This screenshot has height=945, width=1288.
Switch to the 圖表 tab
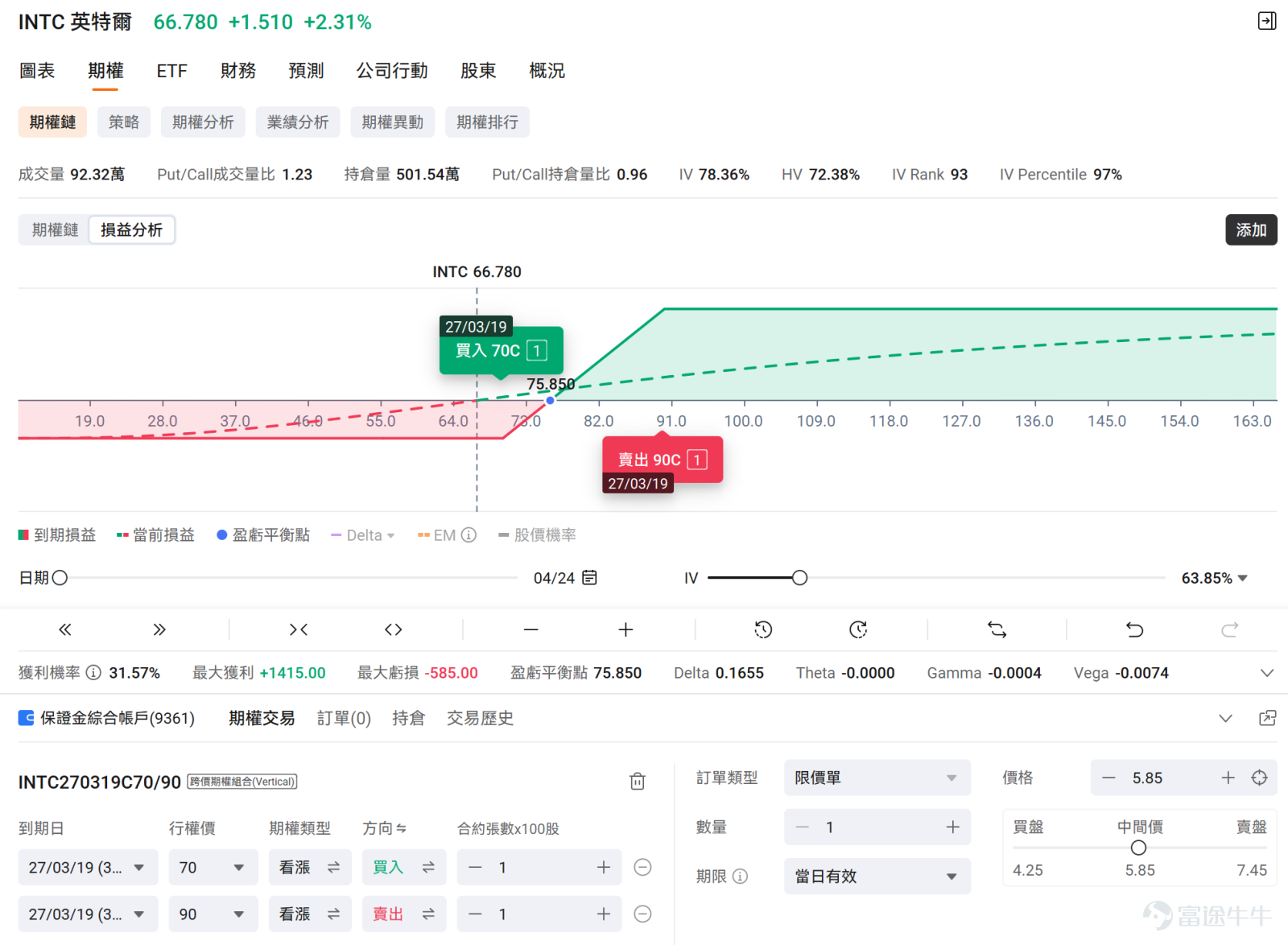click(x=37, y=71)
